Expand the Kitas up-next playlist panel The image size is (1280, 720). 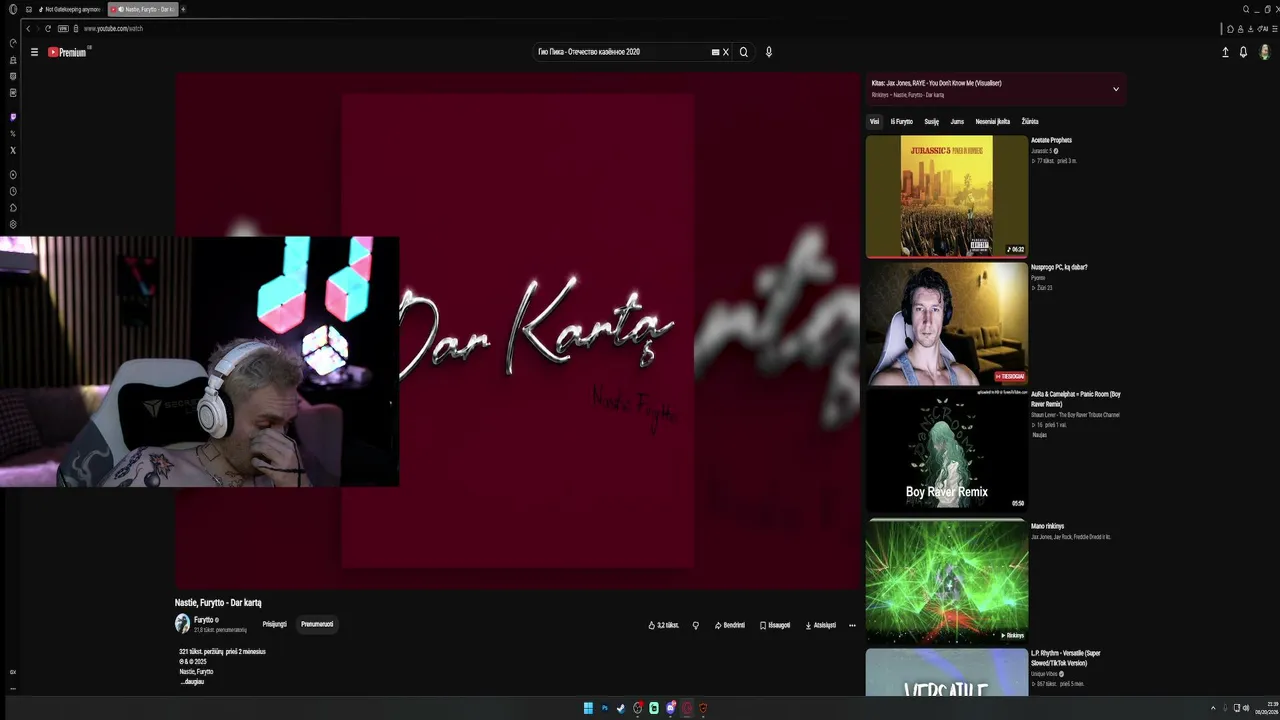click(x=1116, y=89)
